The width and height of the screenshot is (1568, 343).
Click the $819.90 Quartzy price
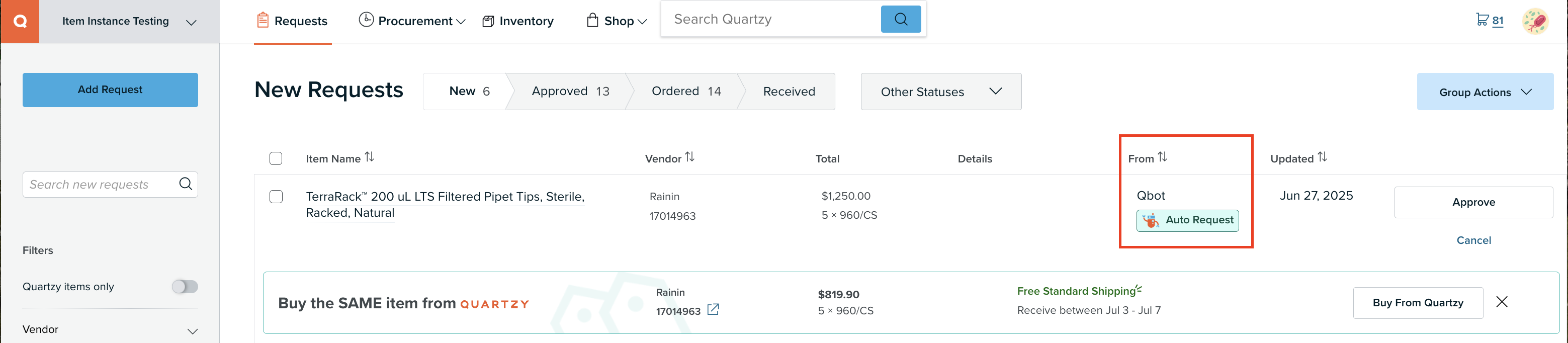pos(838,294)
